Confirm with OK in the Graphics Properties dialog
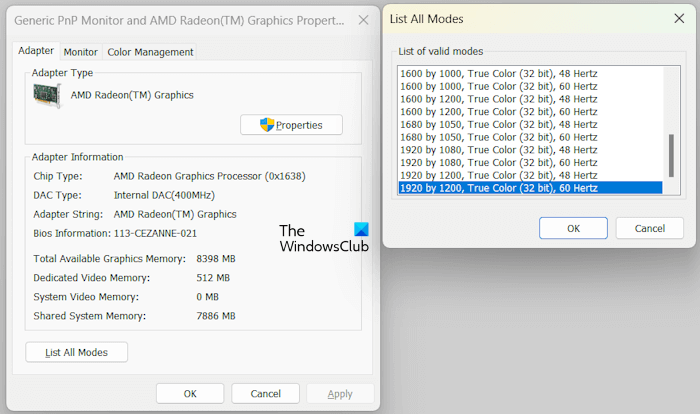The image size is (700, 414). pos(190,393)
